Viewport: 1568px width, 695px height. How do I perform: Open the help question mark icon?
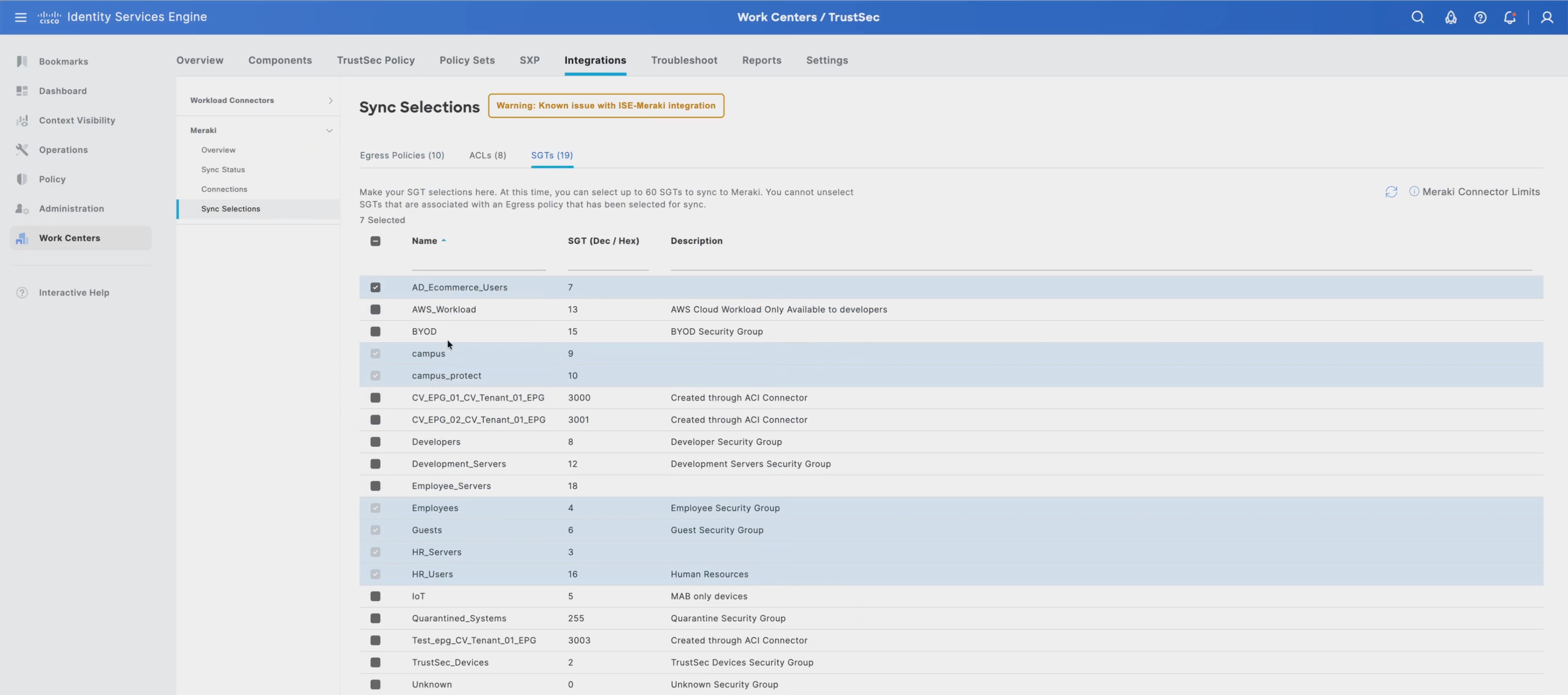1480,18
